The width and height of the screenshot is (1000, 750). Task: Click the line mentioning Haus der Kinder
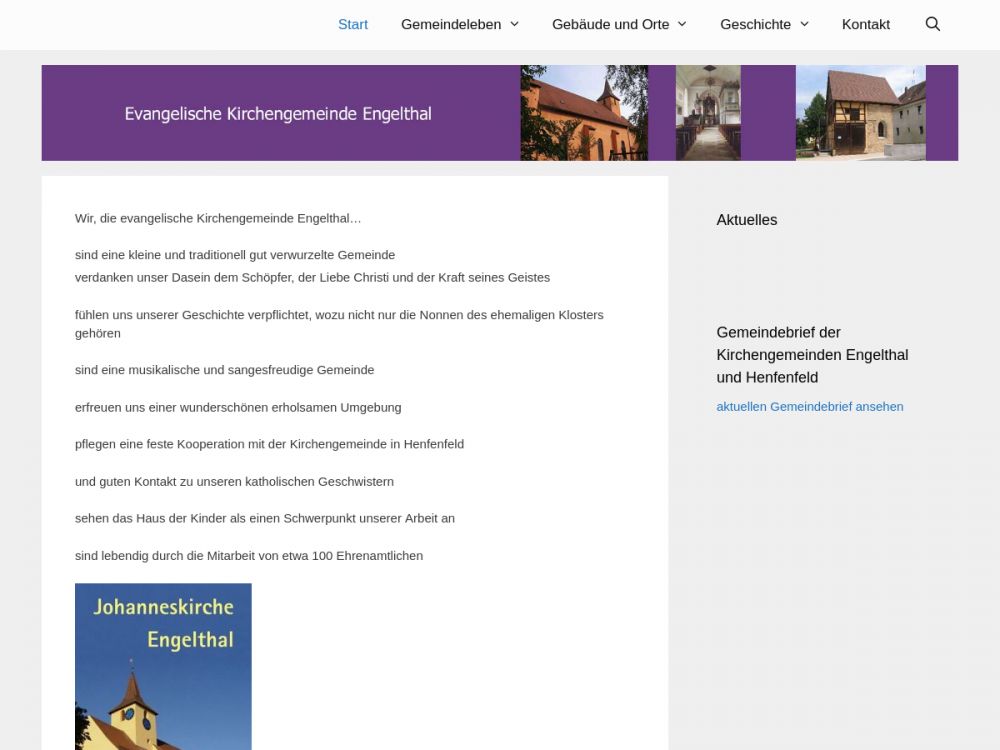264,518
